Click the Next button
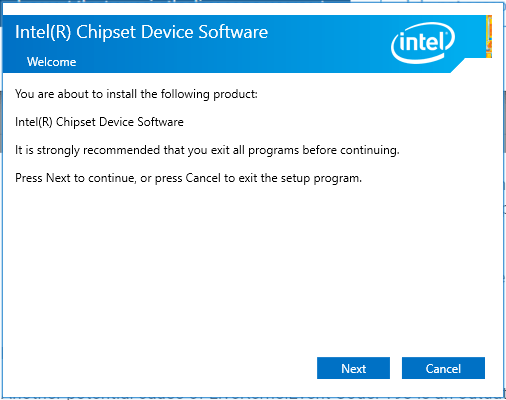 pos(353,368)
